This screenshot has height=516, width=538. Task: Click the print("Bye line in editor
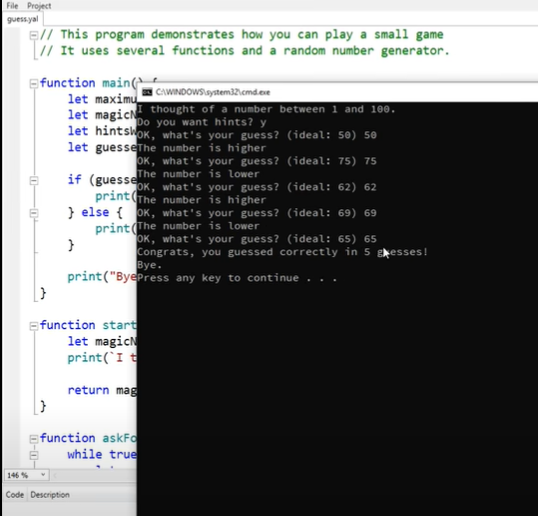102,277
